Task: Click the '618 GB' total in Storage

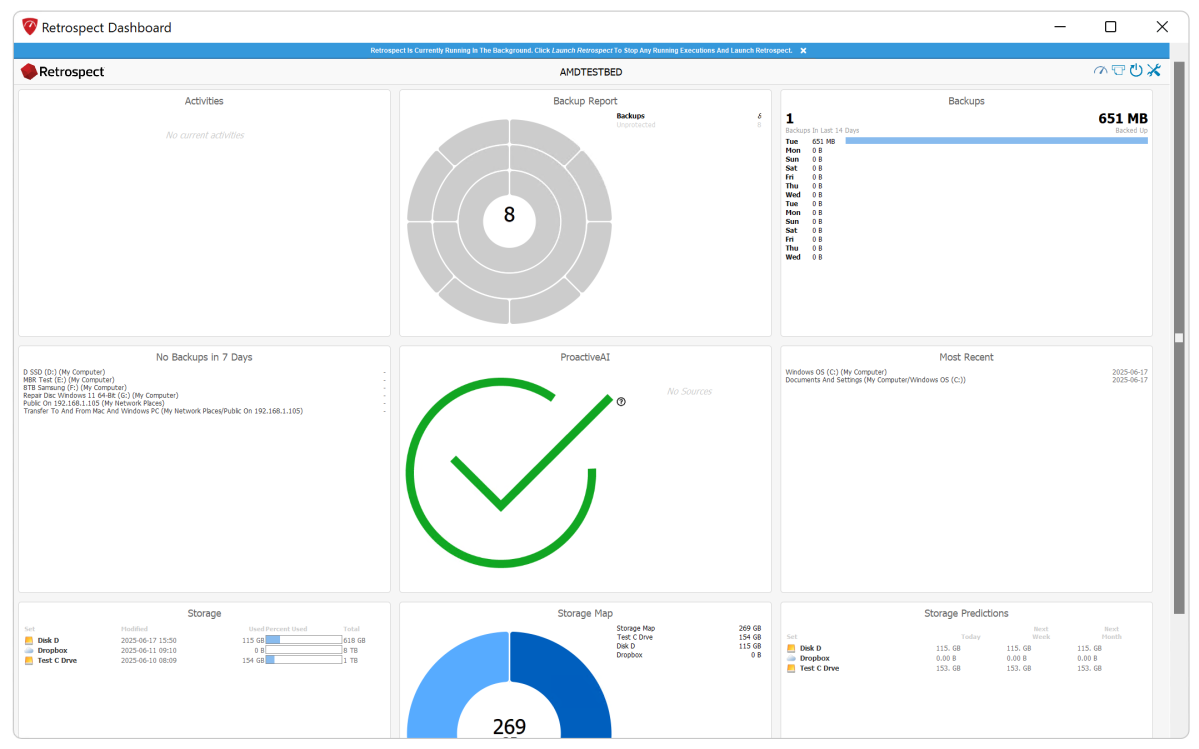Action: click(x=354, y=640)
